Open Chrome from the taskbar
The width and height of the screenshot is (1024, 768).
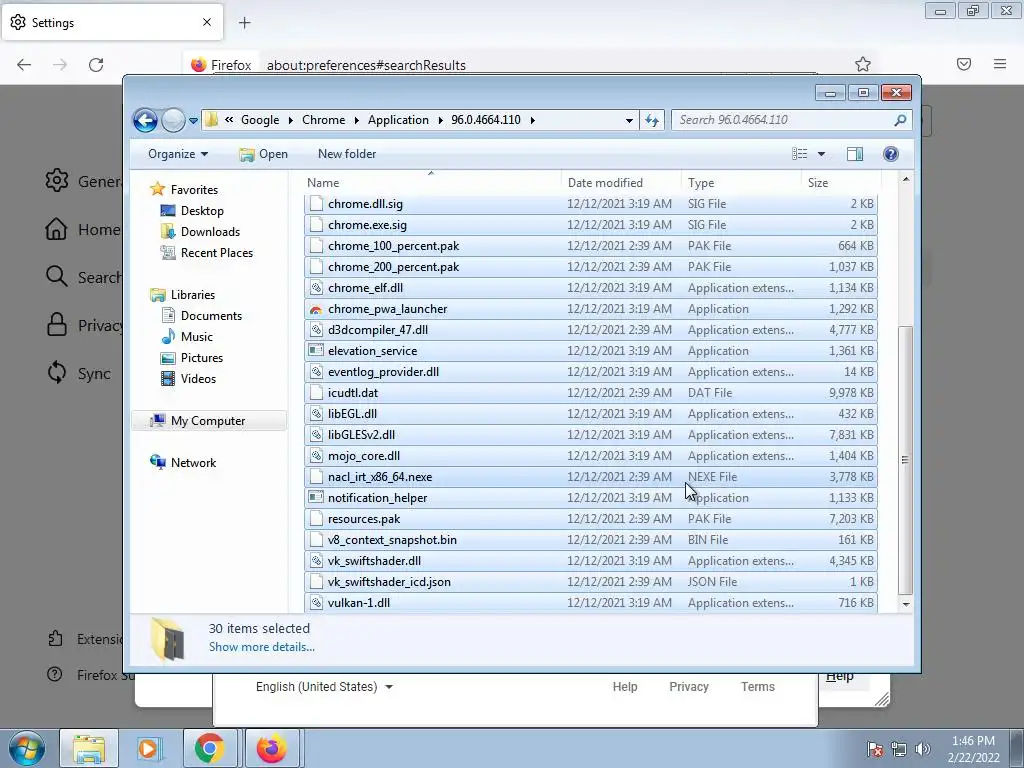point(209,748)
